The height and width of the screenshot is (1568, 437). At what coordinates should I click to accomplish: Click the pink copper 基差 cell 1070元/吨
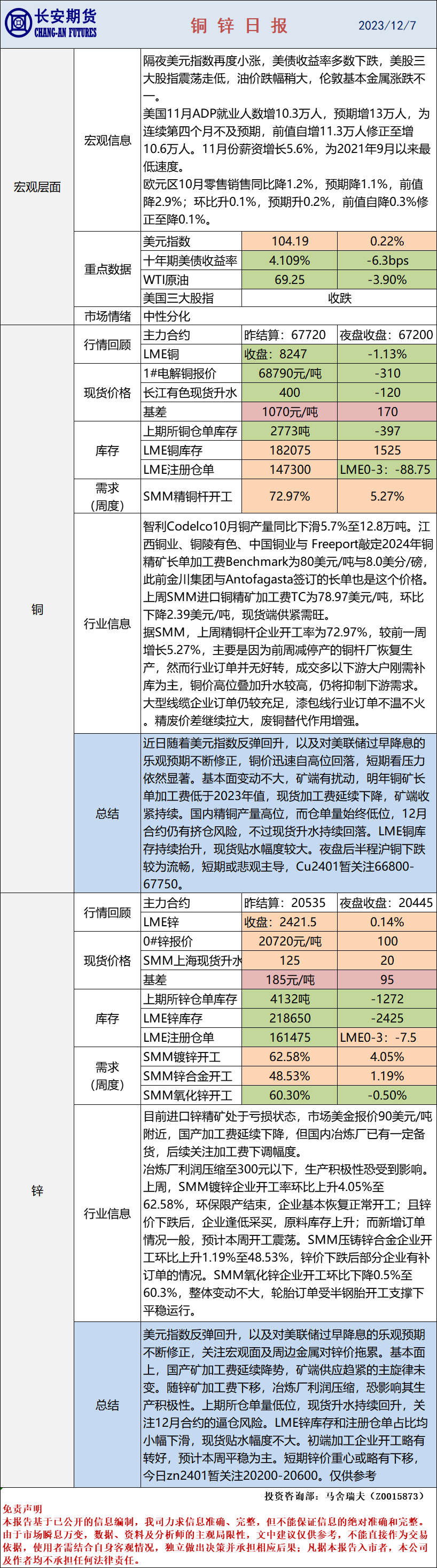290,411
